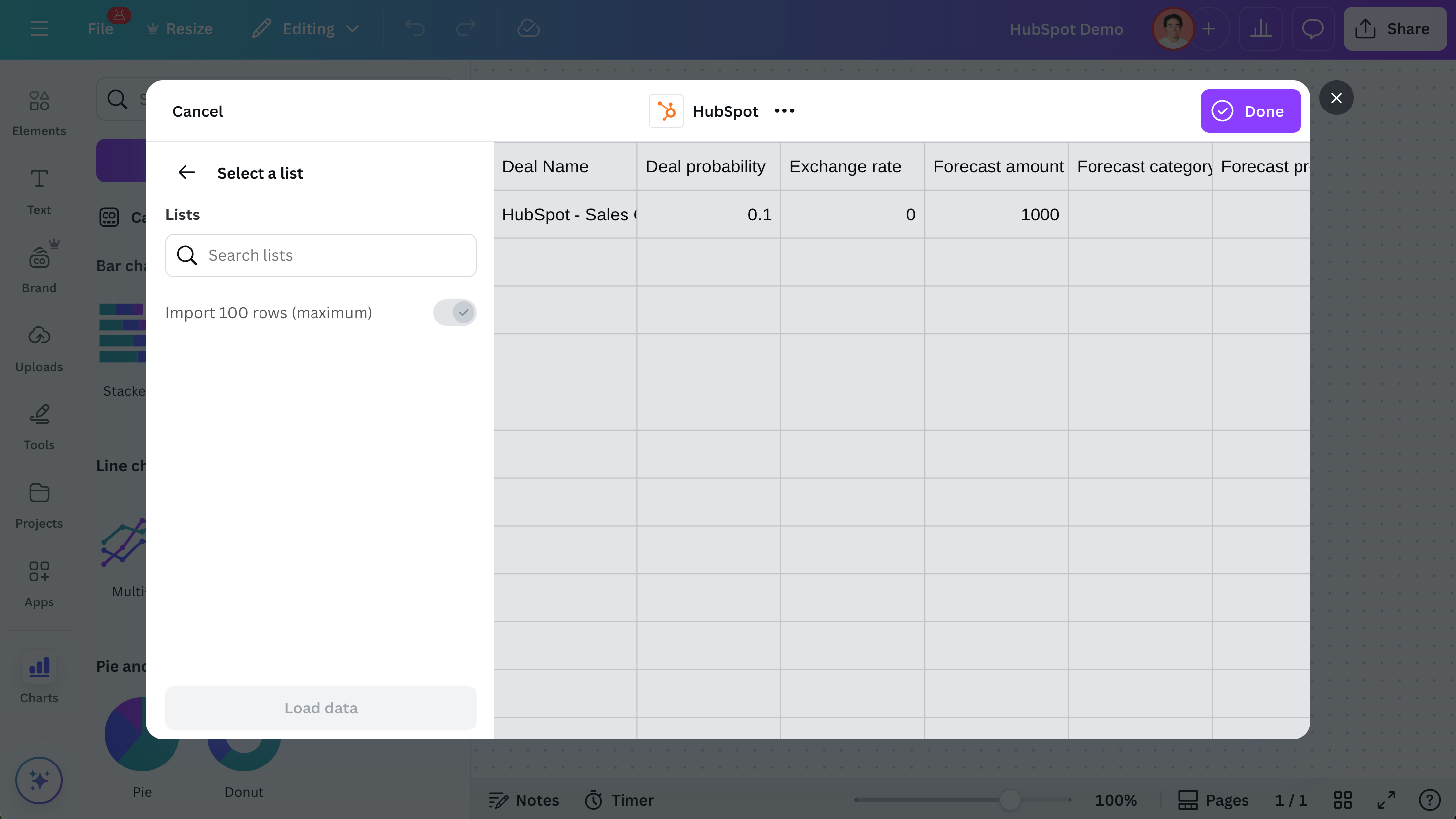Click the back arrow beside Select a list
Screen dimensions: 1456x819
[187, 173]
